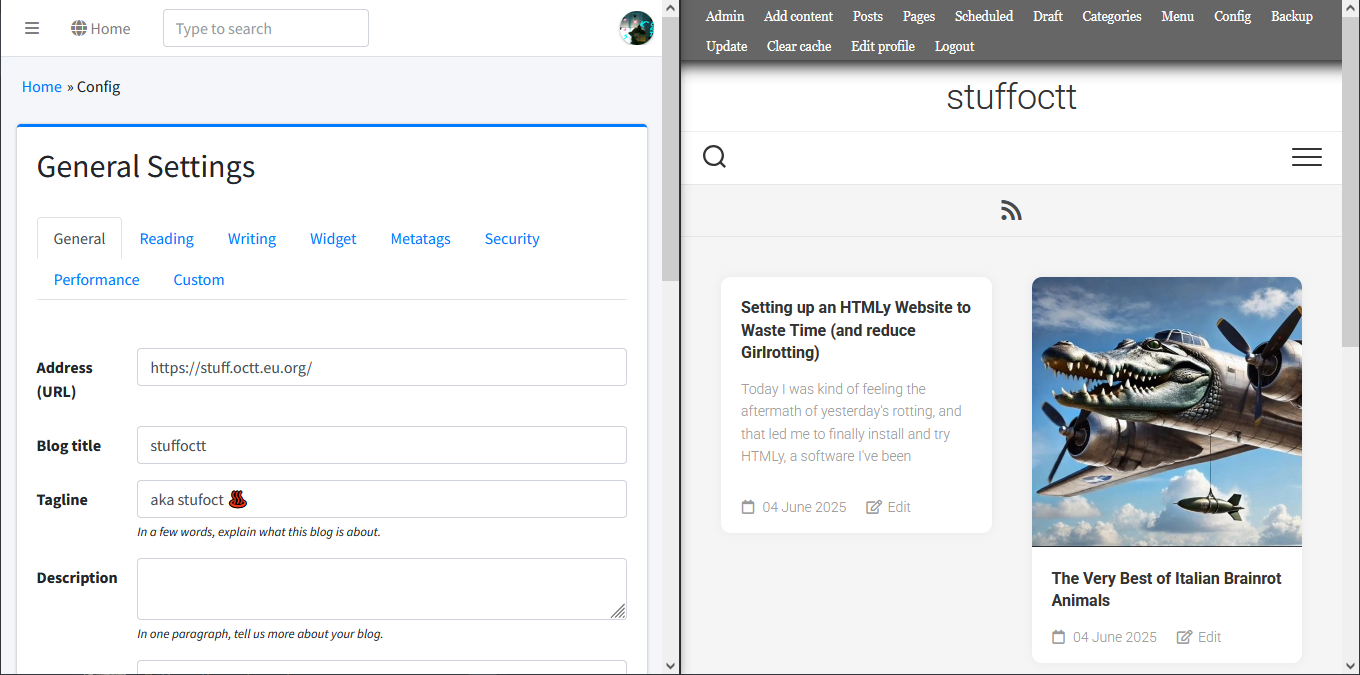Screen dimensions: 1360x675
Task: Open the hamburger sidebar toggle icon
Action: coord(32,28)
